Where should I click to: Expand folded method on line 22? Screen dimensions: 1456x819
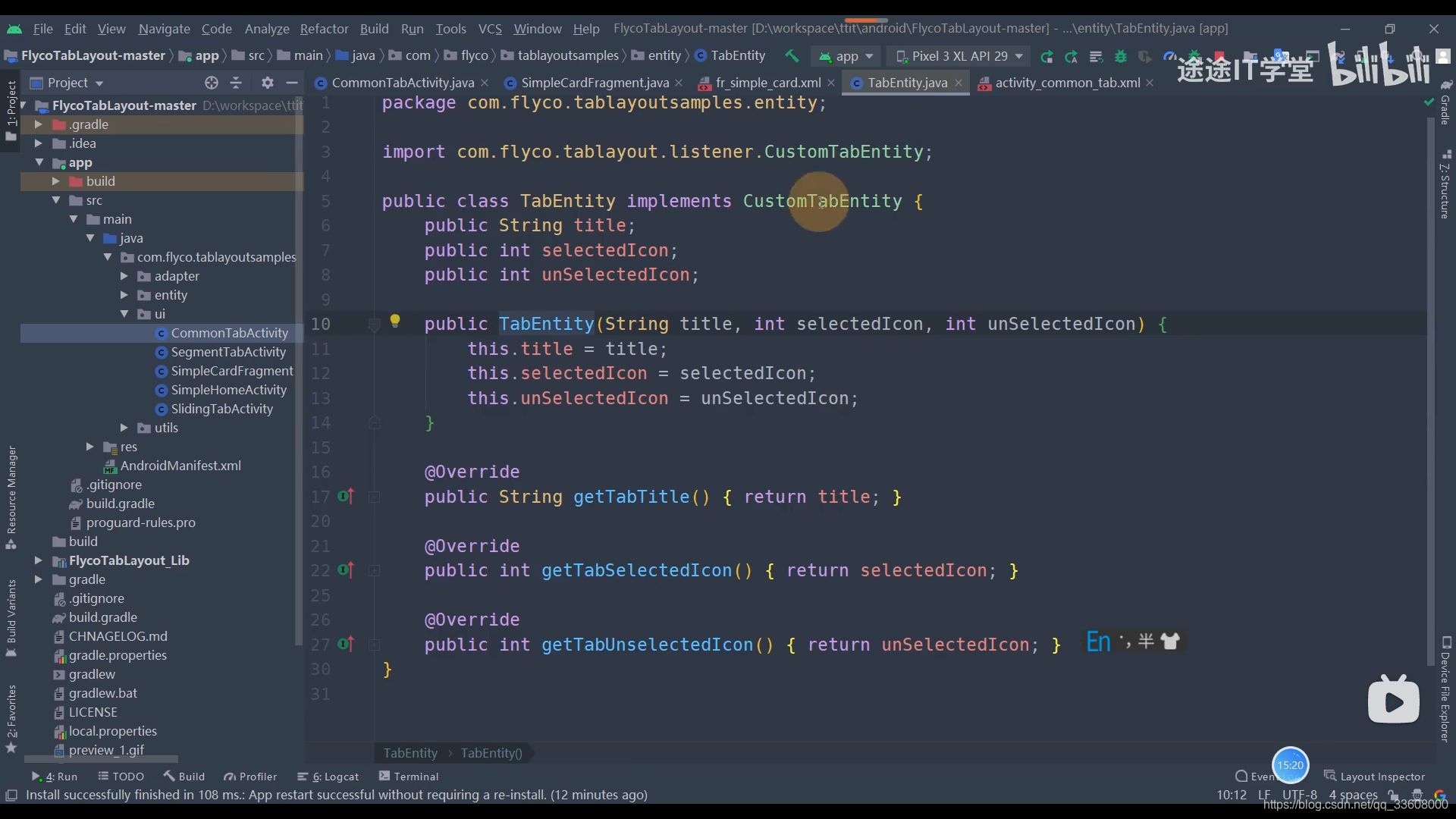point(374,570)
